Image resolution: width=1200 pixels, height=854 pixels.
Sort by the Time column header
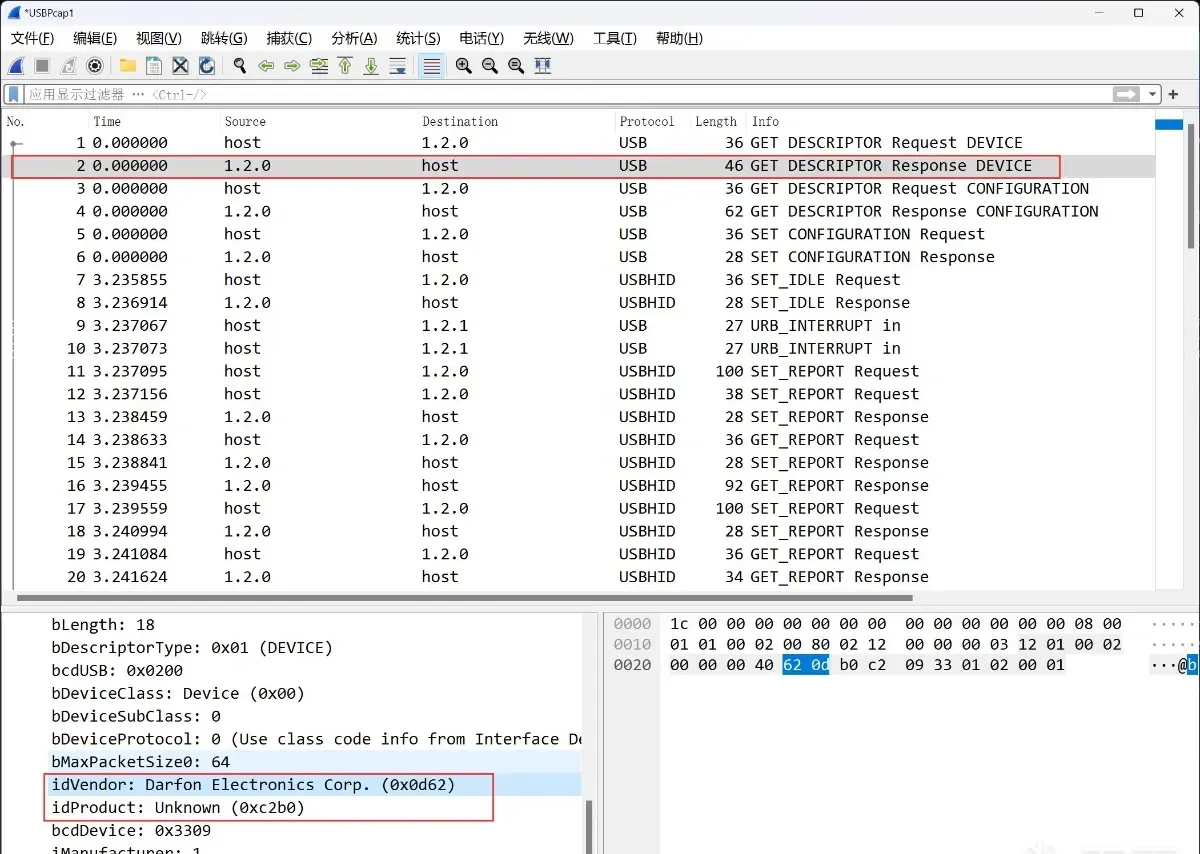[154, 121]
